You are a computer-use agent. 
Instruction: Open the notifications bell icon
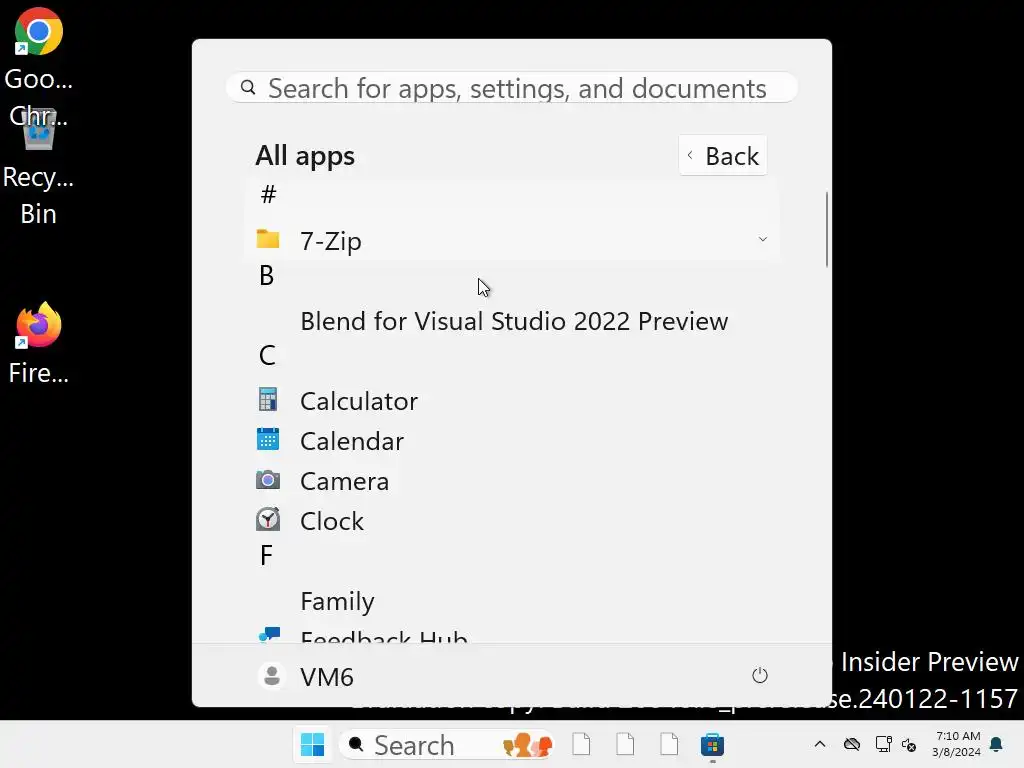click(996, 745)
